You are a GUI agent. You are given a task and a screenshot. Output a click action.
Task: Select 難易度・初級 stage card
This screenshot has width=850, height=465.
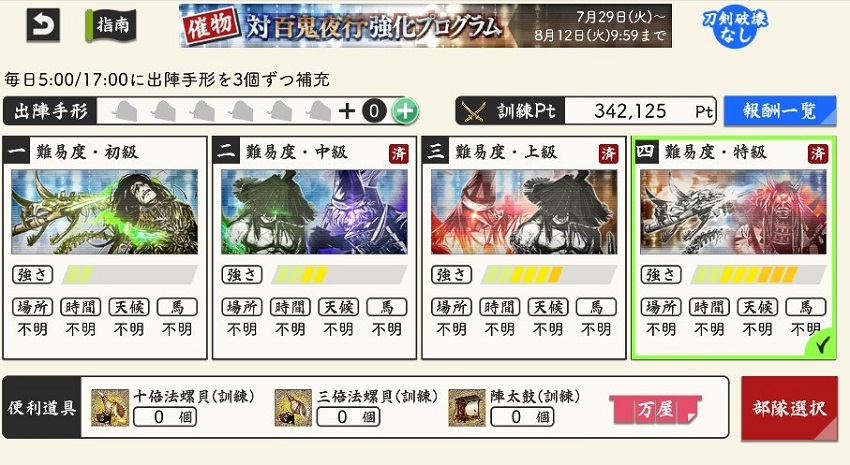(x=105, y=248)
